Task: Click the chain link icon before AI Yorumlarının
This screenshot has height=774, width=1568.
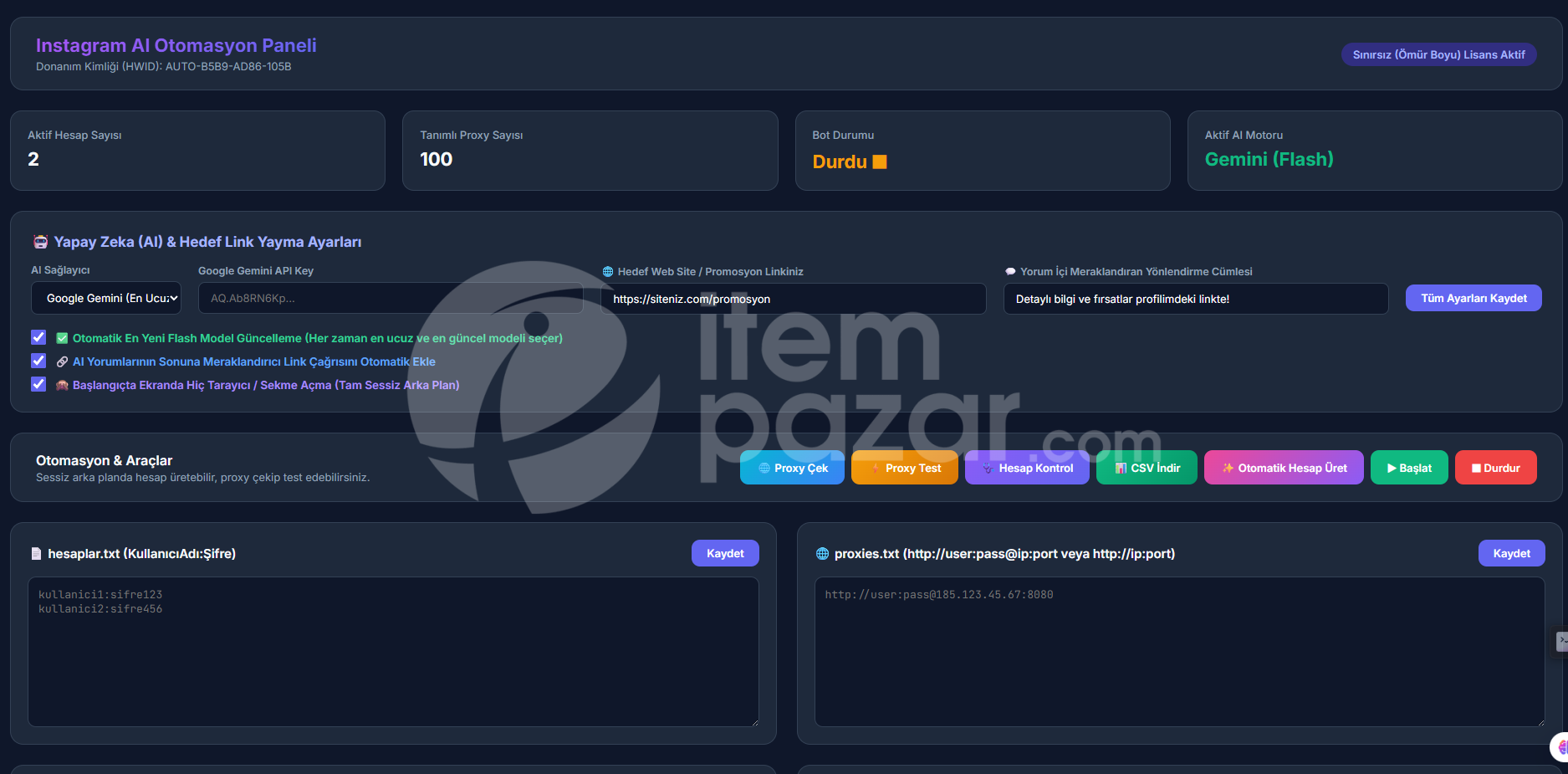Action: [62, 361]
